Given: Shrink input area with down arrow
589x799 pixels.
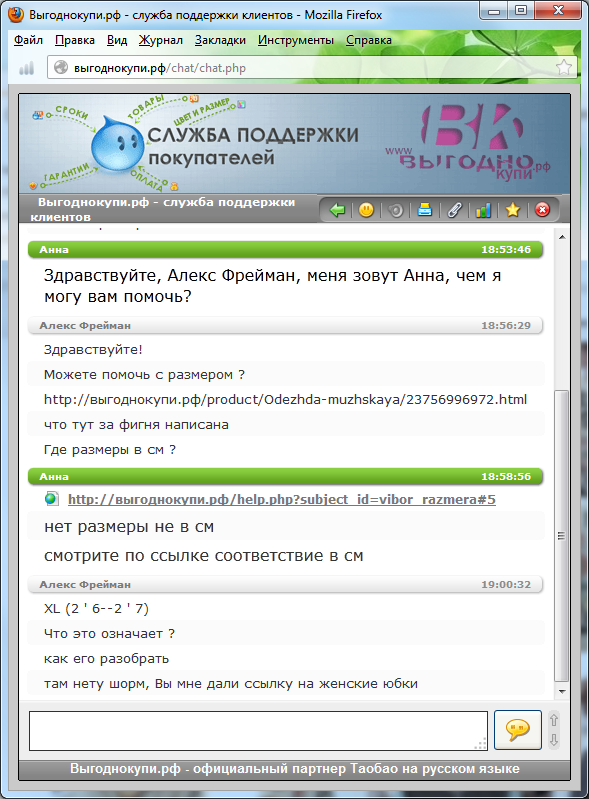Looking at the screenshot, I should click(554, 740).
